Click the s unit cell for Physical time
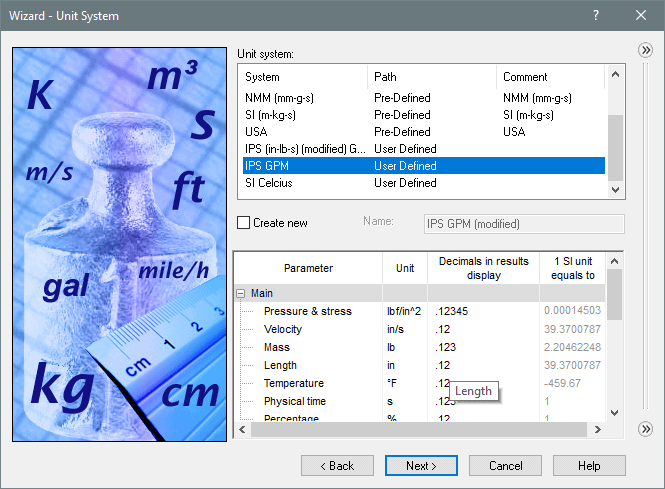Screen dimensions: 665x489 click(405, 401)
